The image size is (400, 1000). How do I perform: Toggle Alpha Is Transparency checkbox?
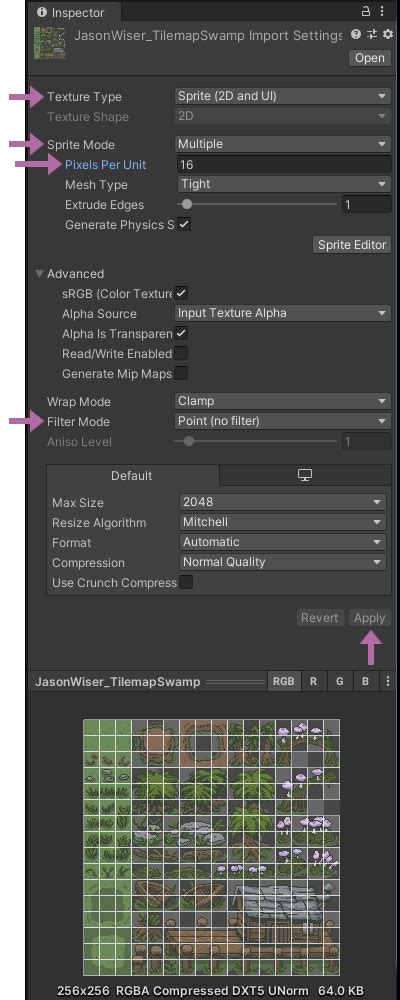(181, 333)
